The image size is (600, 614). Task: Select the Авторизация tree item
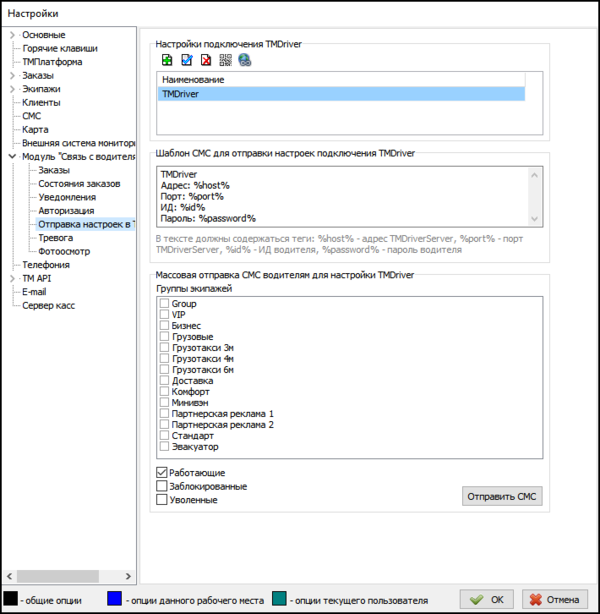tap(66, 211)
